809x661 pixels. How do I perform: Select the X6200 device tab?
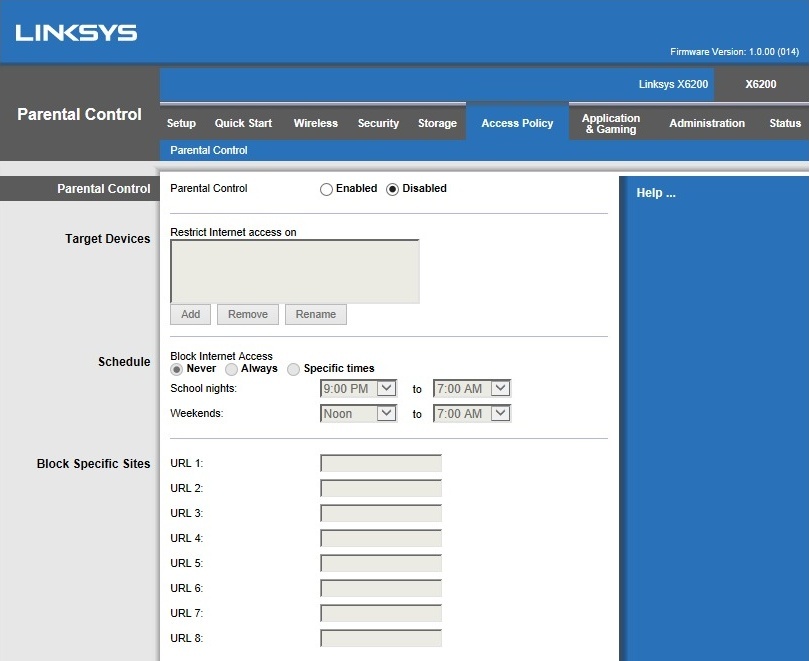click(760, 84)
